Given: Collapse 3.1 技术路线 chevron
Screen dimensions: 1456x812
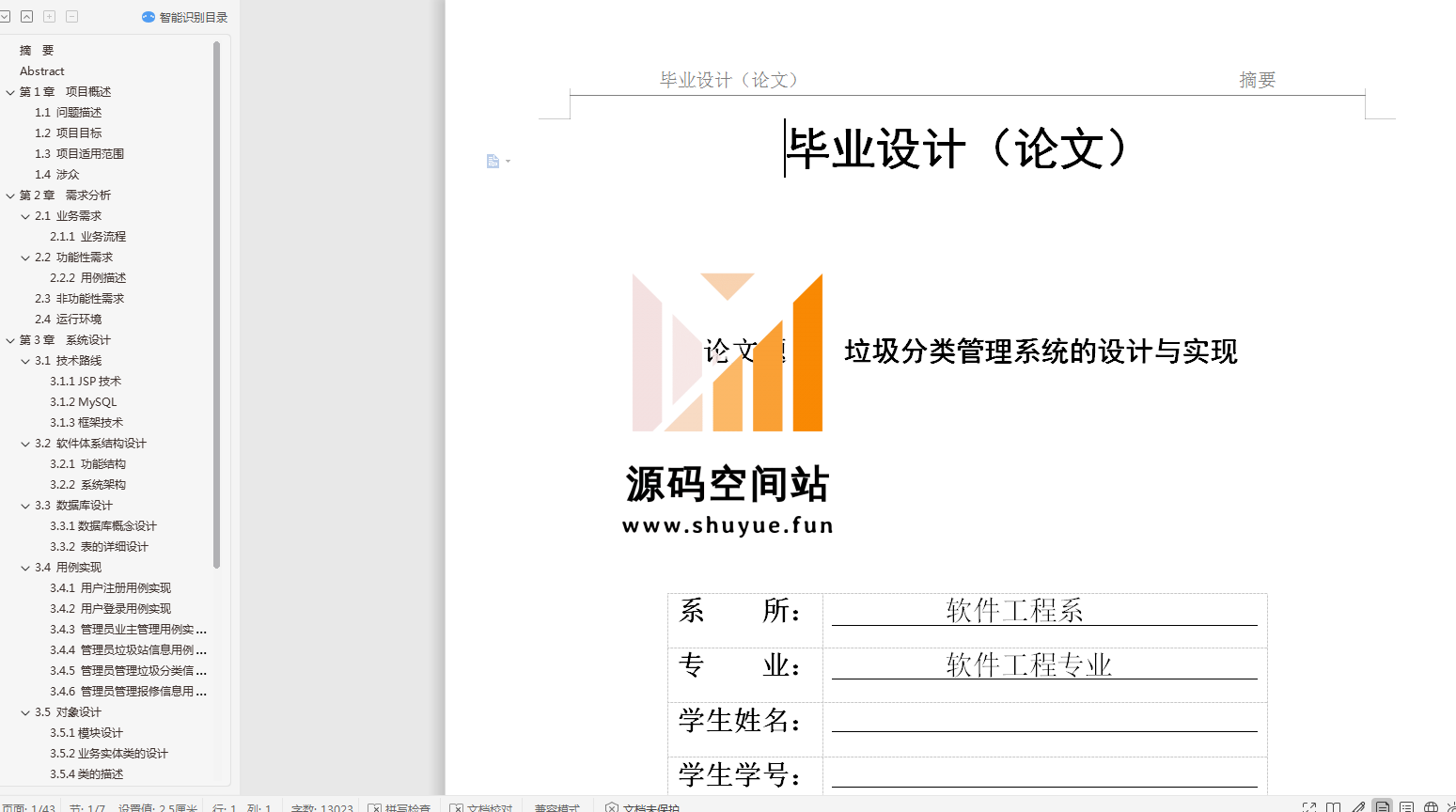Looking at the screenshot, I should click(25, 361).
